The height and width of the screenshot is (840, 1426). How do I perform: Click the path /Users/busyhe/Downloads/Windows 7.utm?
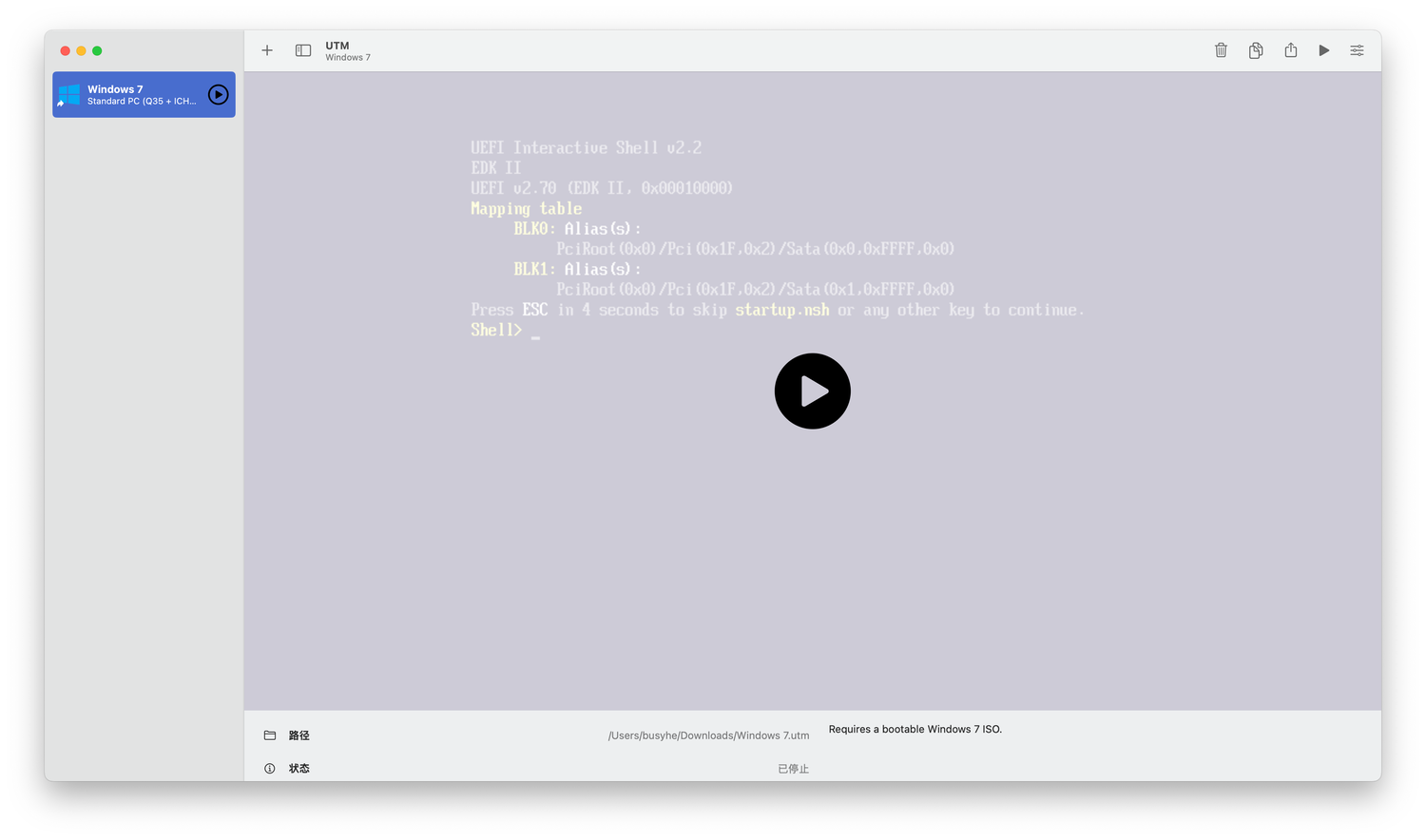[x=708, y=735]
